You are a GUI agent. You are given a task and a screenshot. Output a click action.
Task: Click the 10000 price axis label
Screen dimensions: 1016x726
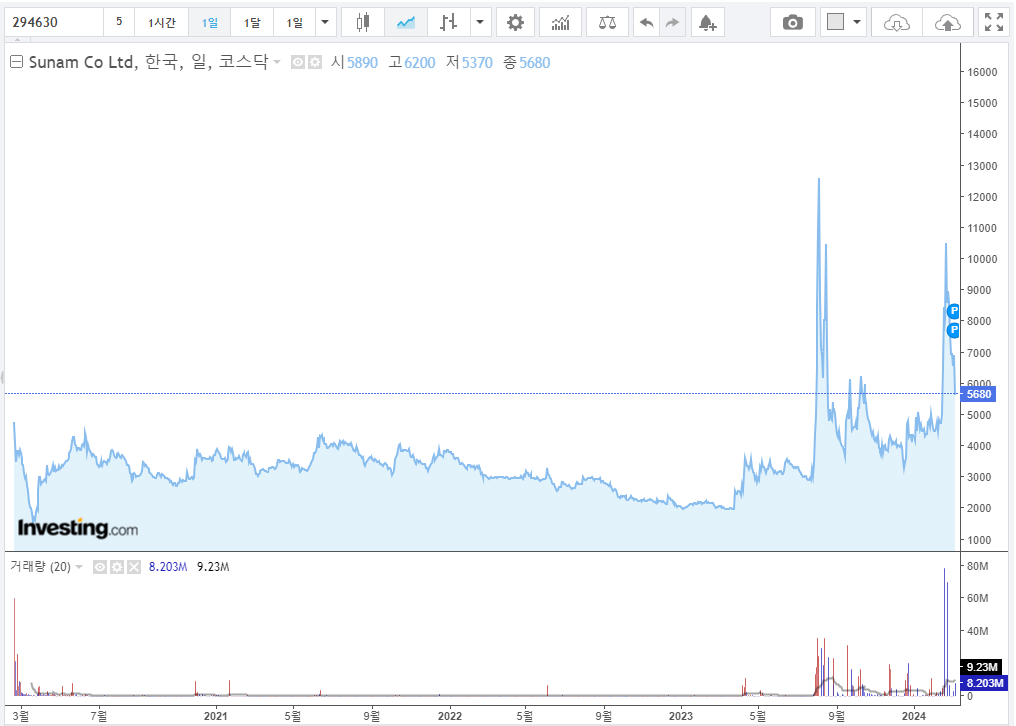tap(982, 259)
